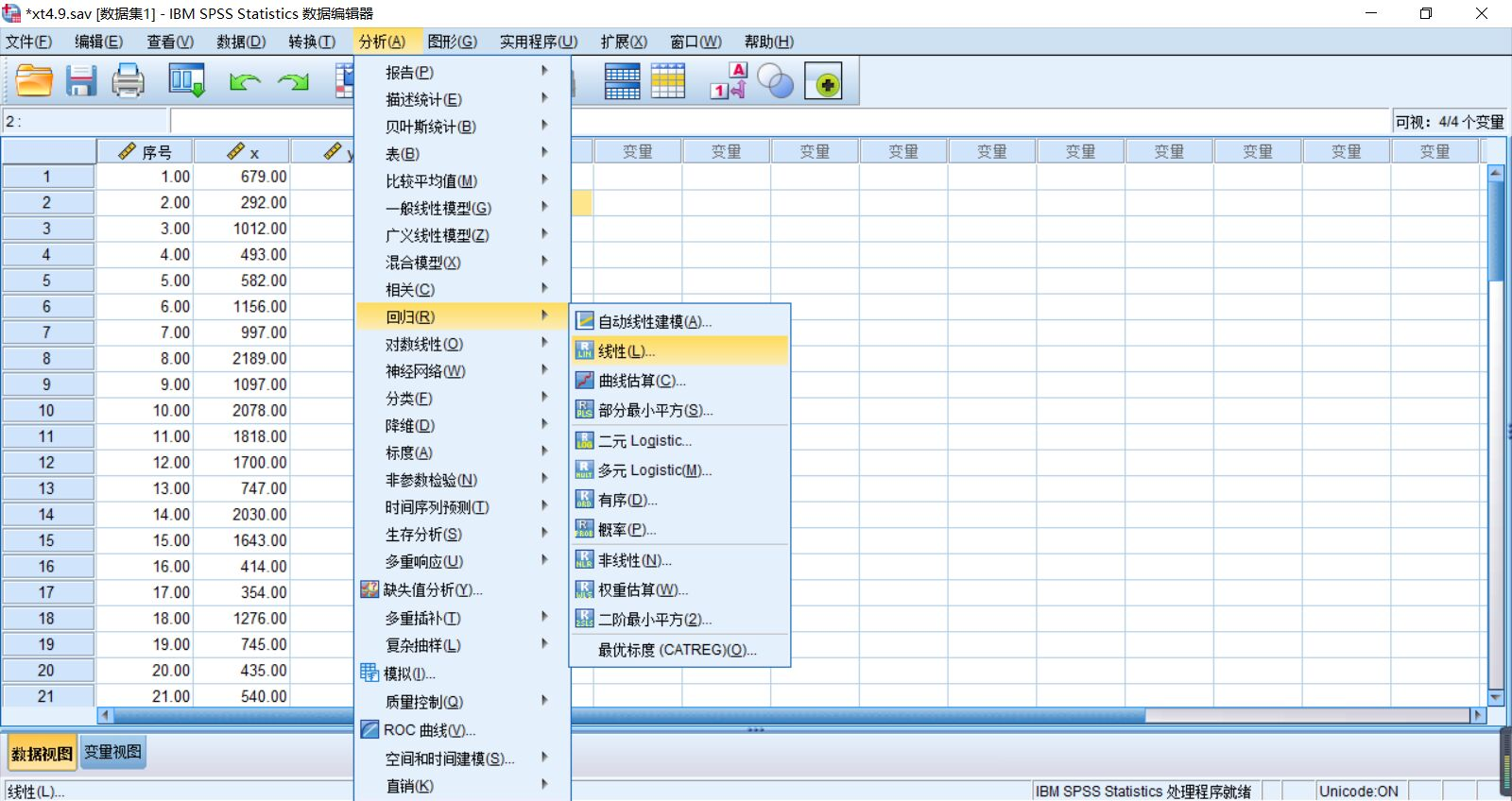Expand the 相关(C) submenu
The height and width of the screenshot is (801, 1512).
pyautogui.click(x=462, y=290)
